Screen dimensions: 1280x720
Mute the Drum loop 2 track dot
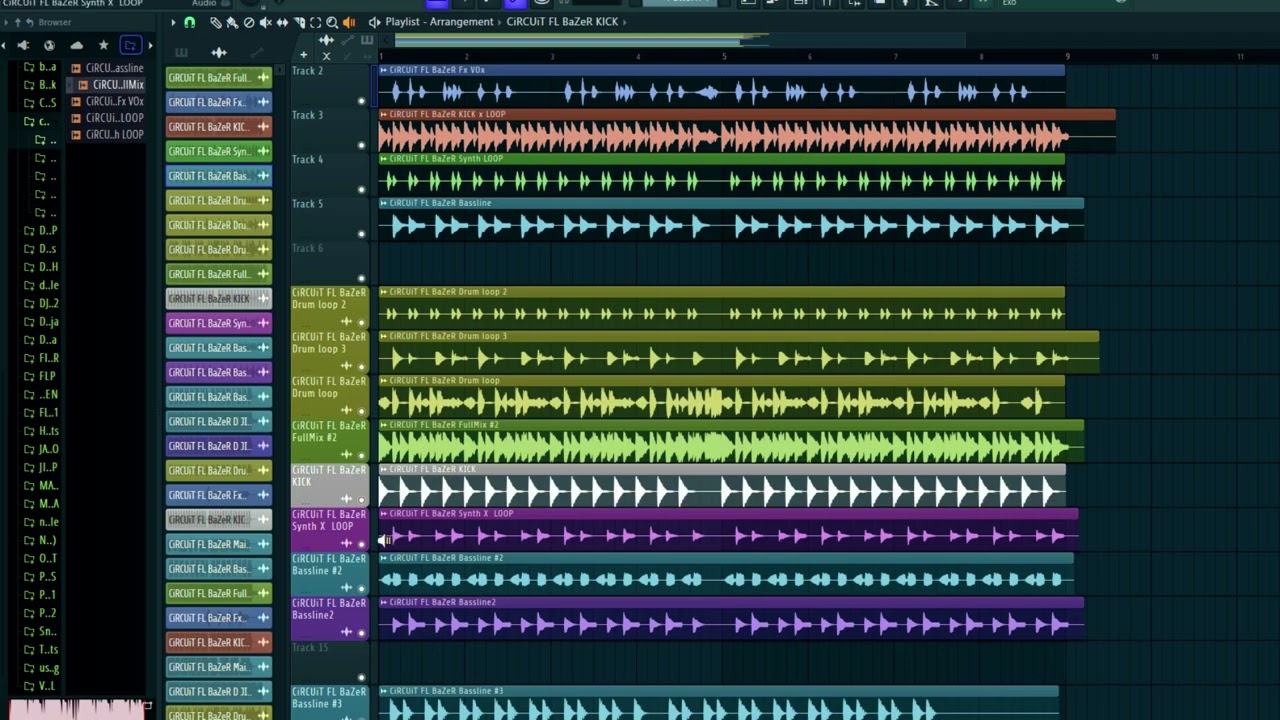tap(362, 322)
